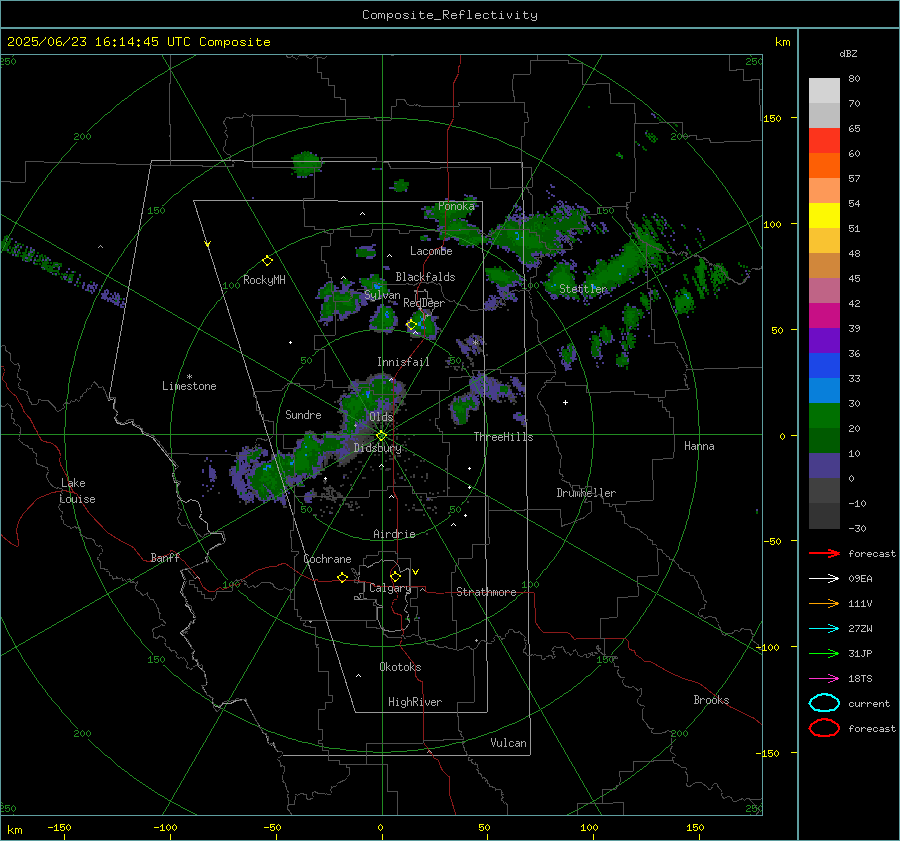This screenshot has width=900, height=841.
Task: Select the lightest gray 70-80 dBZ swatch
Action: tap(824, 91)
